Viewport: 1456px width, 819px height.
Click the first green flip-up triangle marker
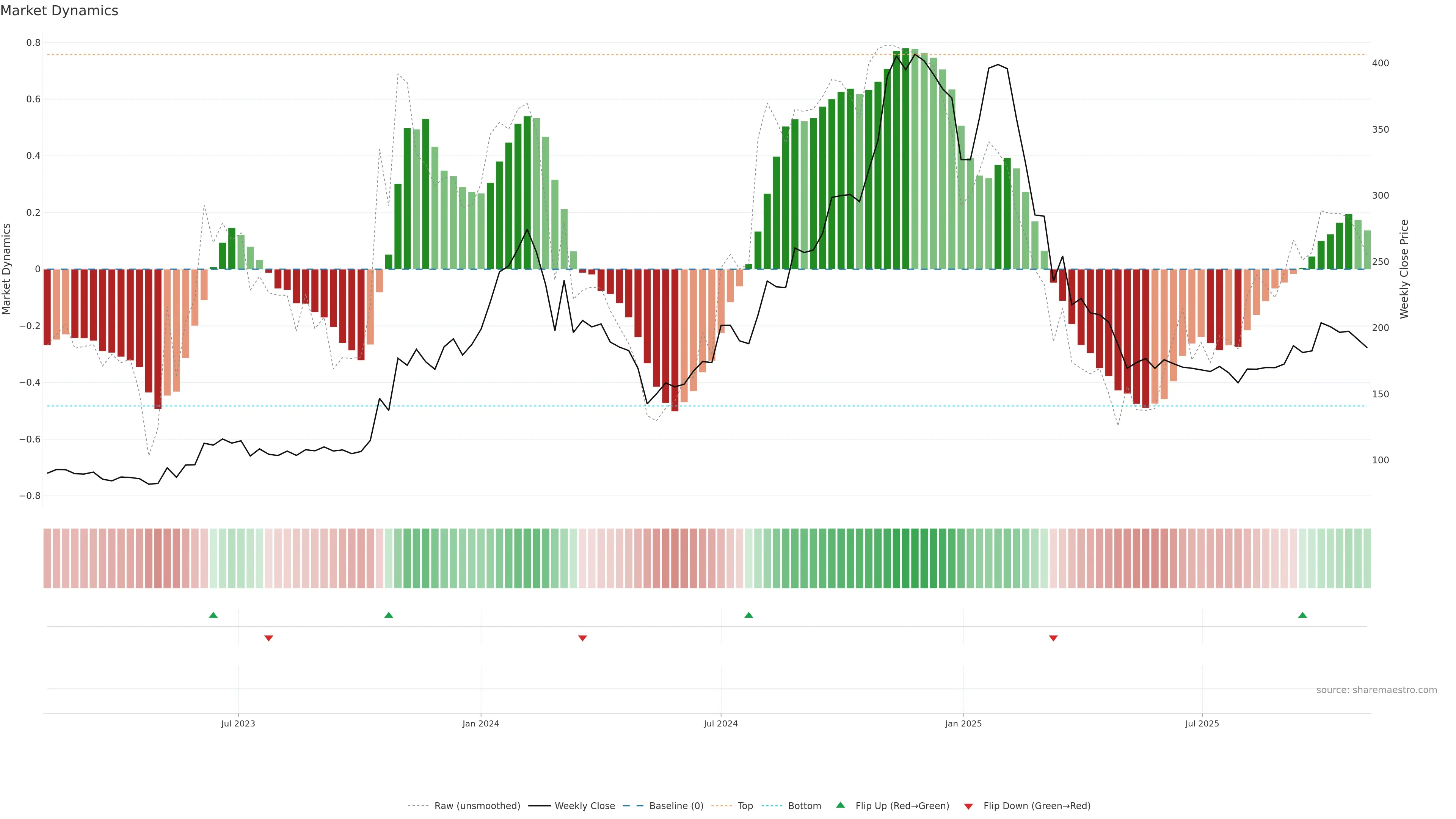click(x=213, y=615)
